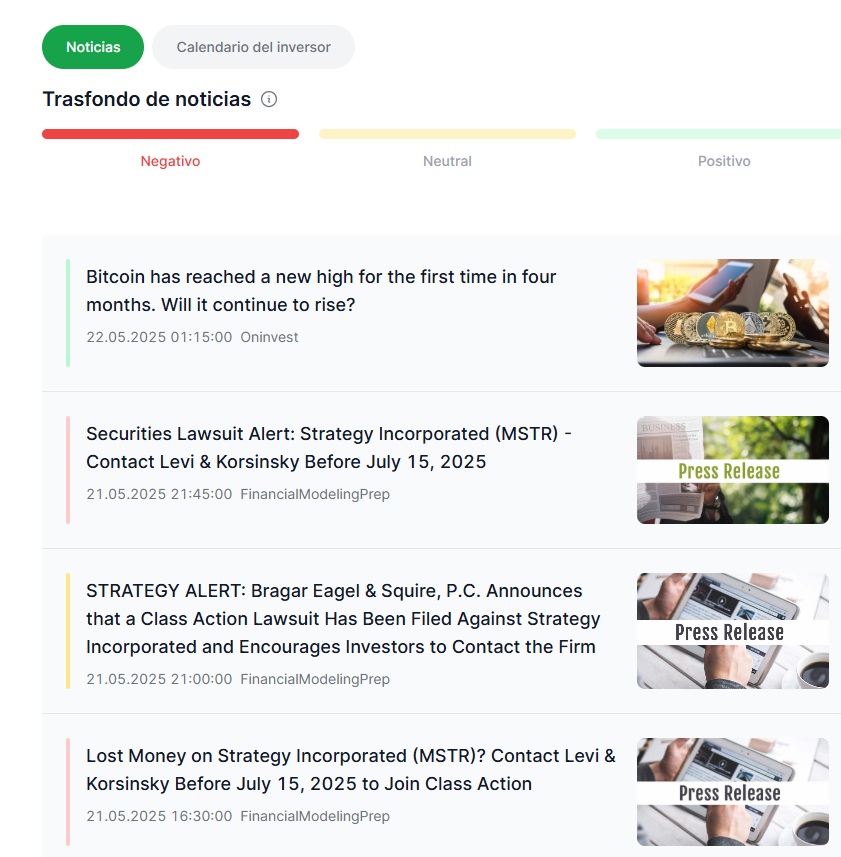The image size is (841, 857).
Task: Select the red Negativo sentiment bar
Action: click(170, 134)
